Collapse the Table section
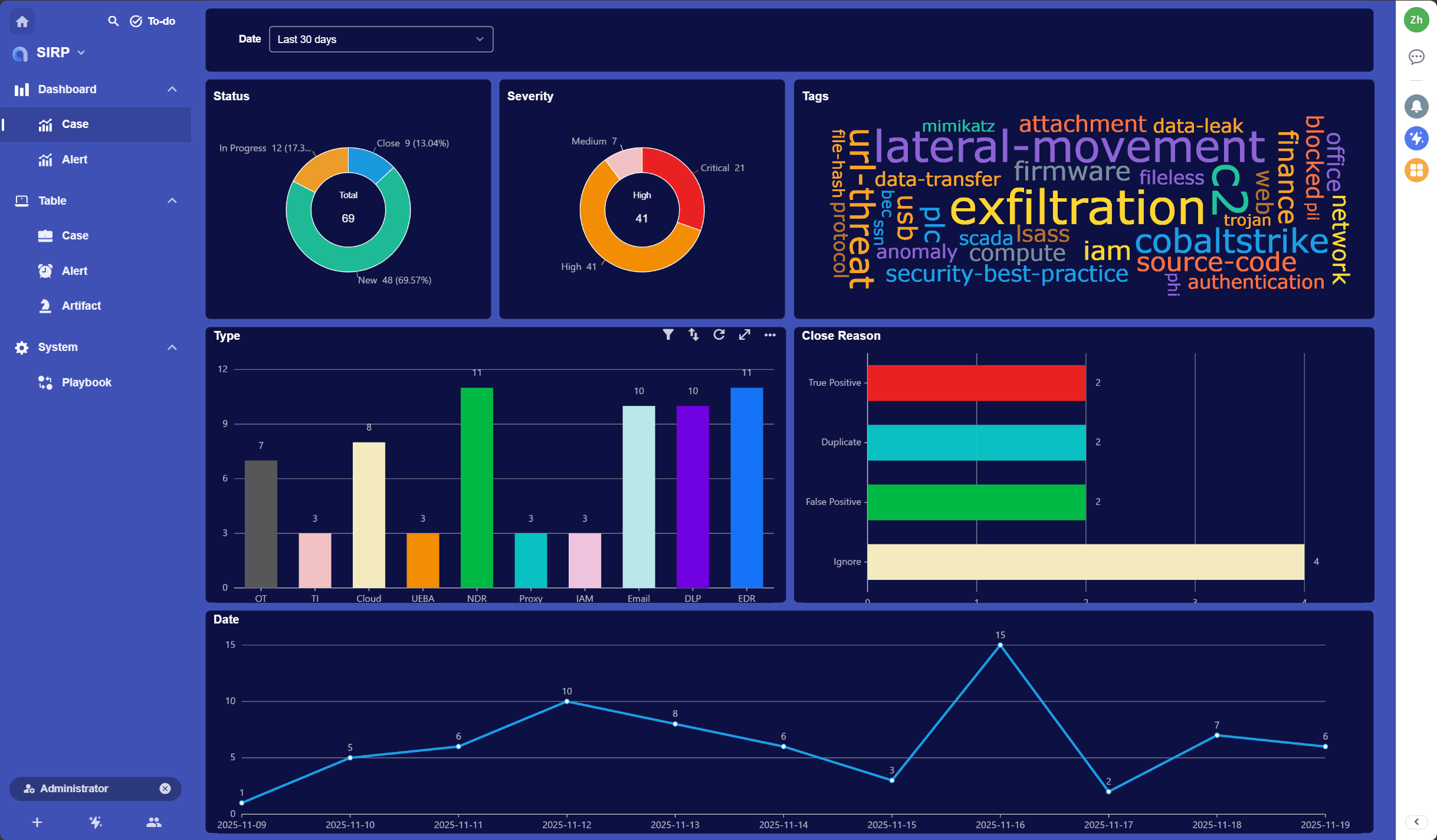 click(172, 201)
